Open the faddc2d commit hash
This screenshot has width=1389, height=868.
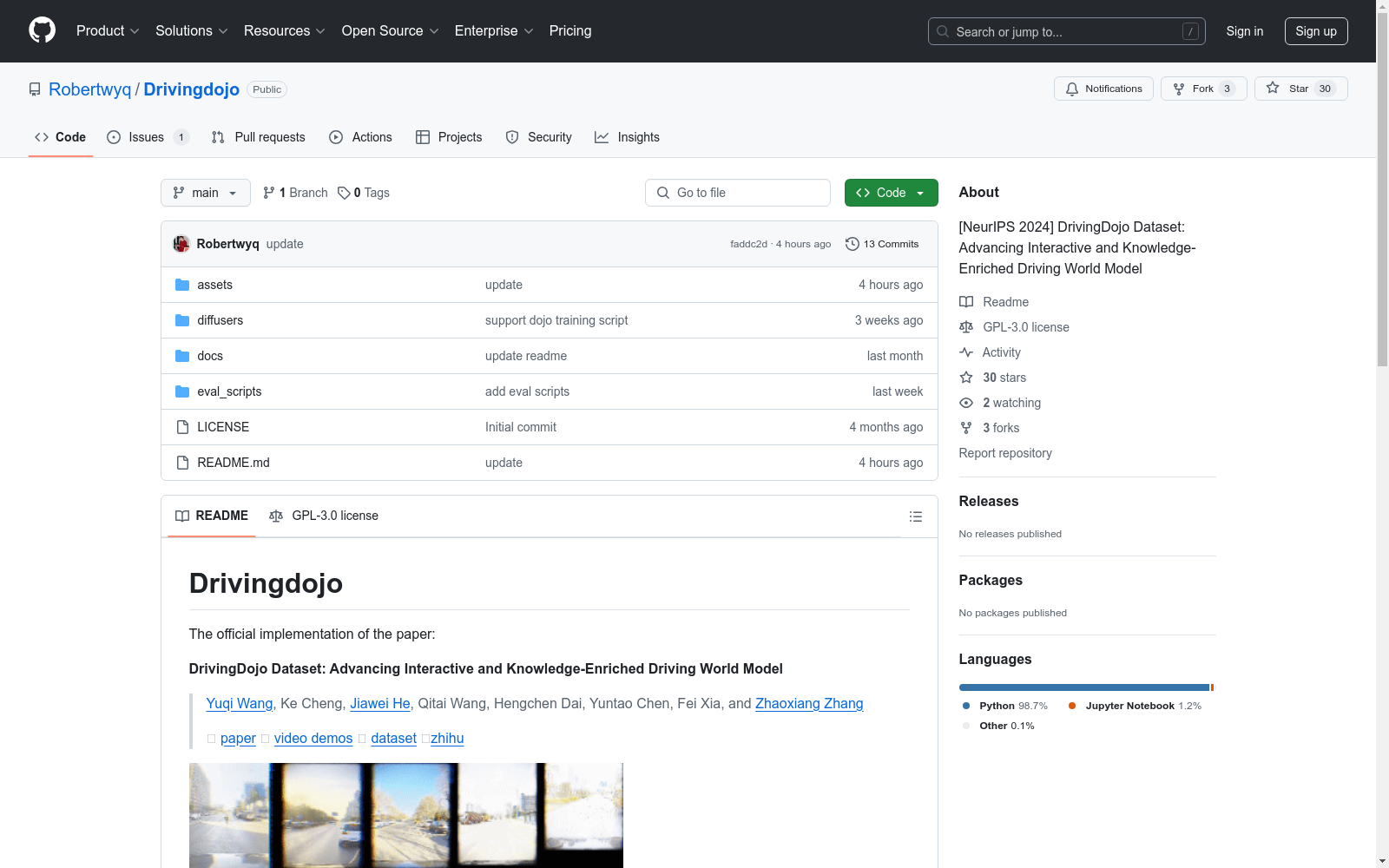[748, 244]
